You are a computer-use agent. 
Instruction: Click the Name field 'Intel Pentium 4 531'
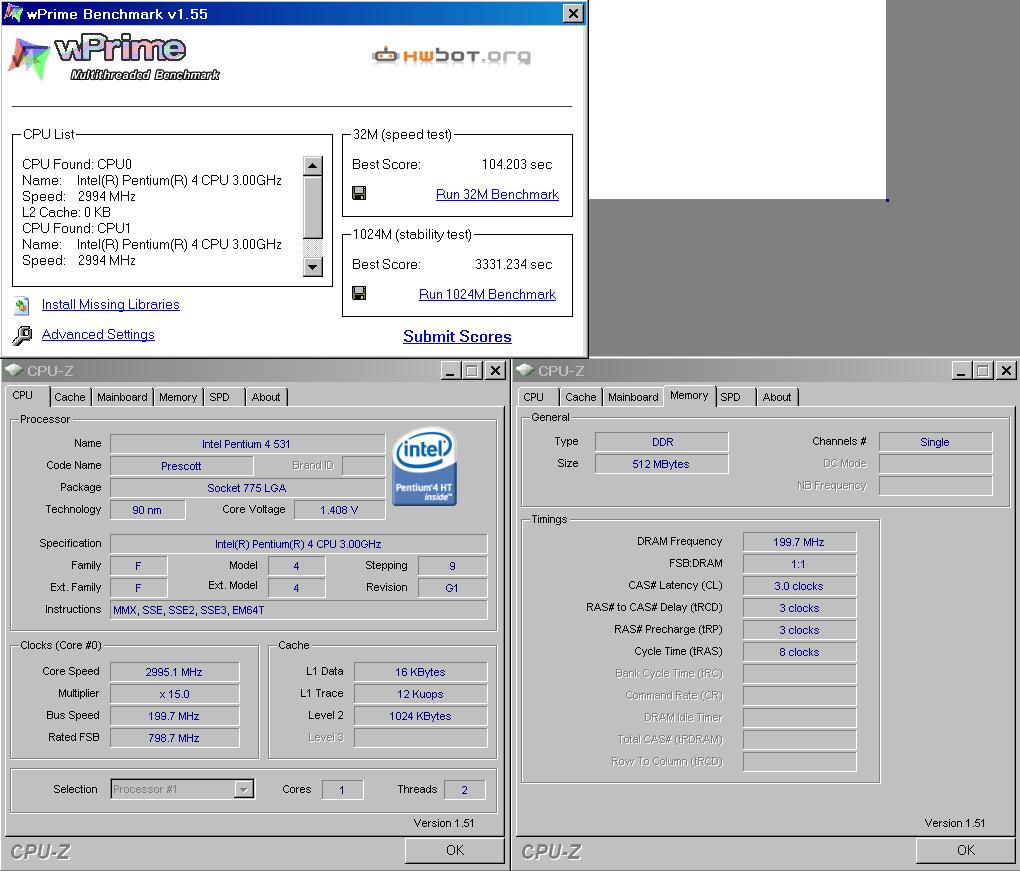tap(247, 444)
